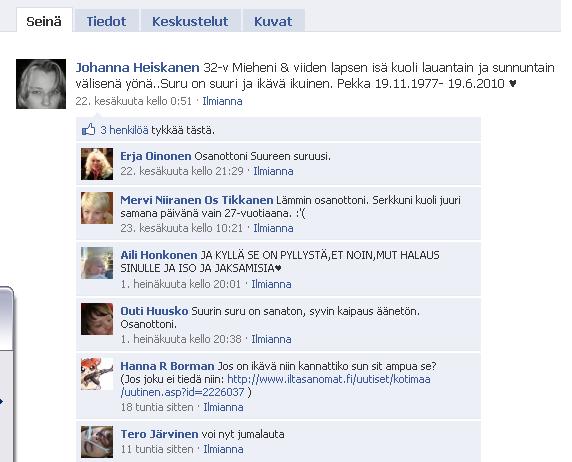Open Mervi Niiranen Os Tikkanen's avatar
Image resolution: width=572 pixels, height=462 pixels.
(x=97, y=208)
